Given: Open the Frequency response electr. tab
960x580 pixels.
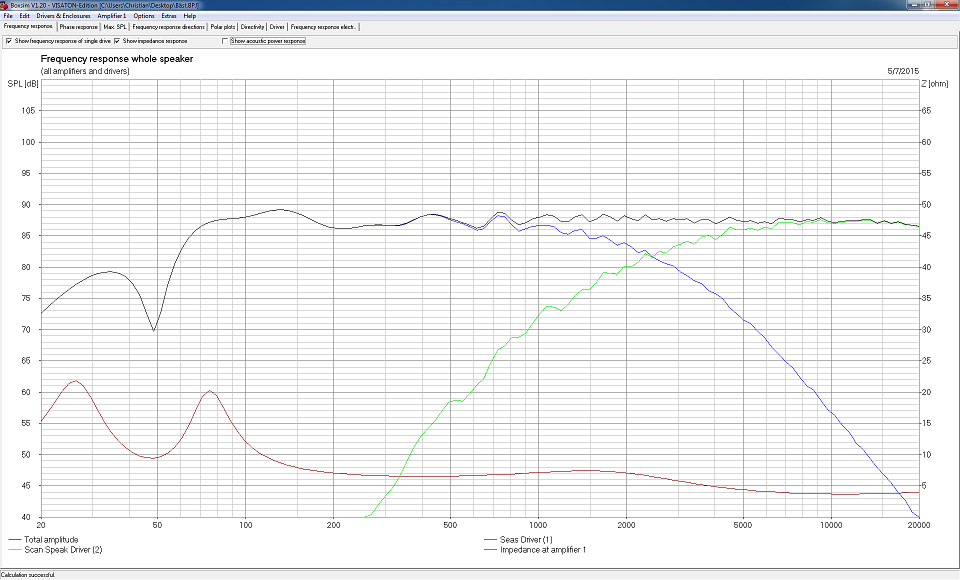Looking at the screenshot, I should [323, 27].
